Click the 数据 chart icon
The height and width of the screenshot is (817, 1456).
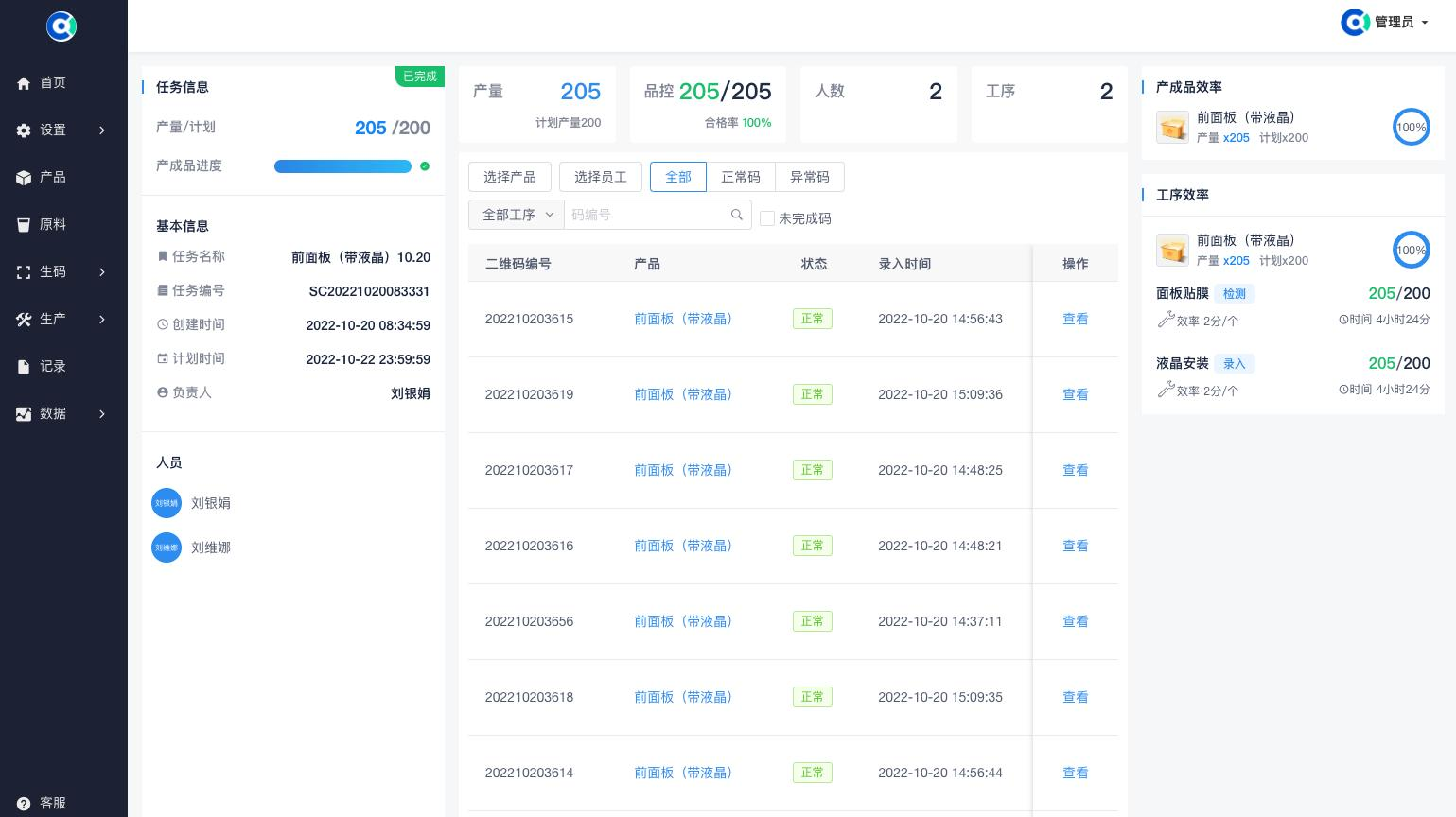click(x=24, y=414)
